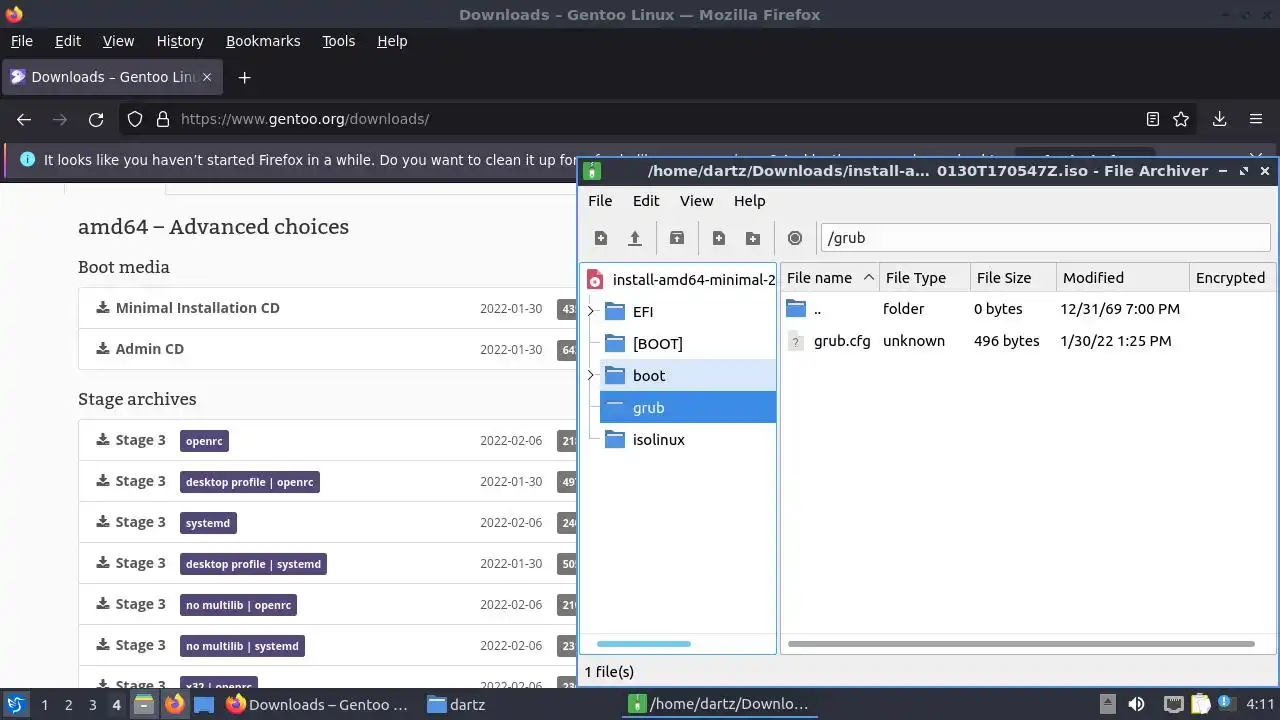Screen dimensions: 1280x720
Task: Reload the Gentoo downloads page
Action: pos(96,119)
